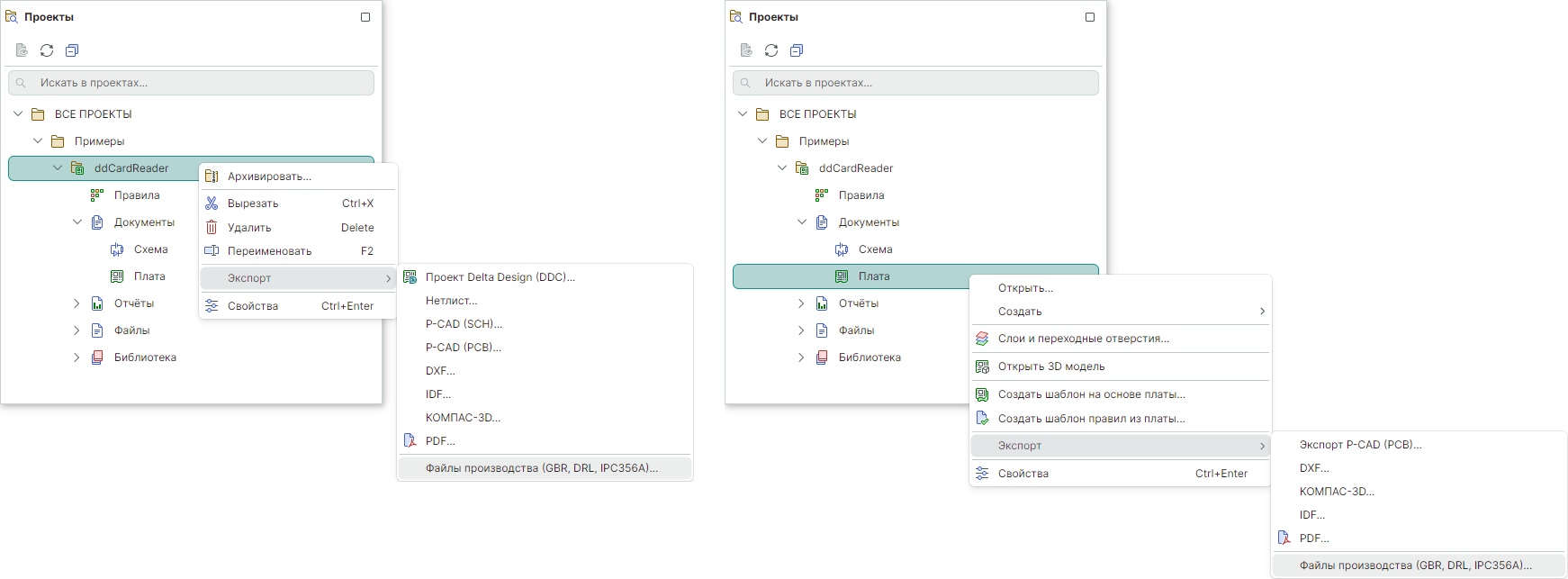Screen dimensions: 1568x579
Task: Collapse Примеры folder in left panel
Action: point(38,141)
